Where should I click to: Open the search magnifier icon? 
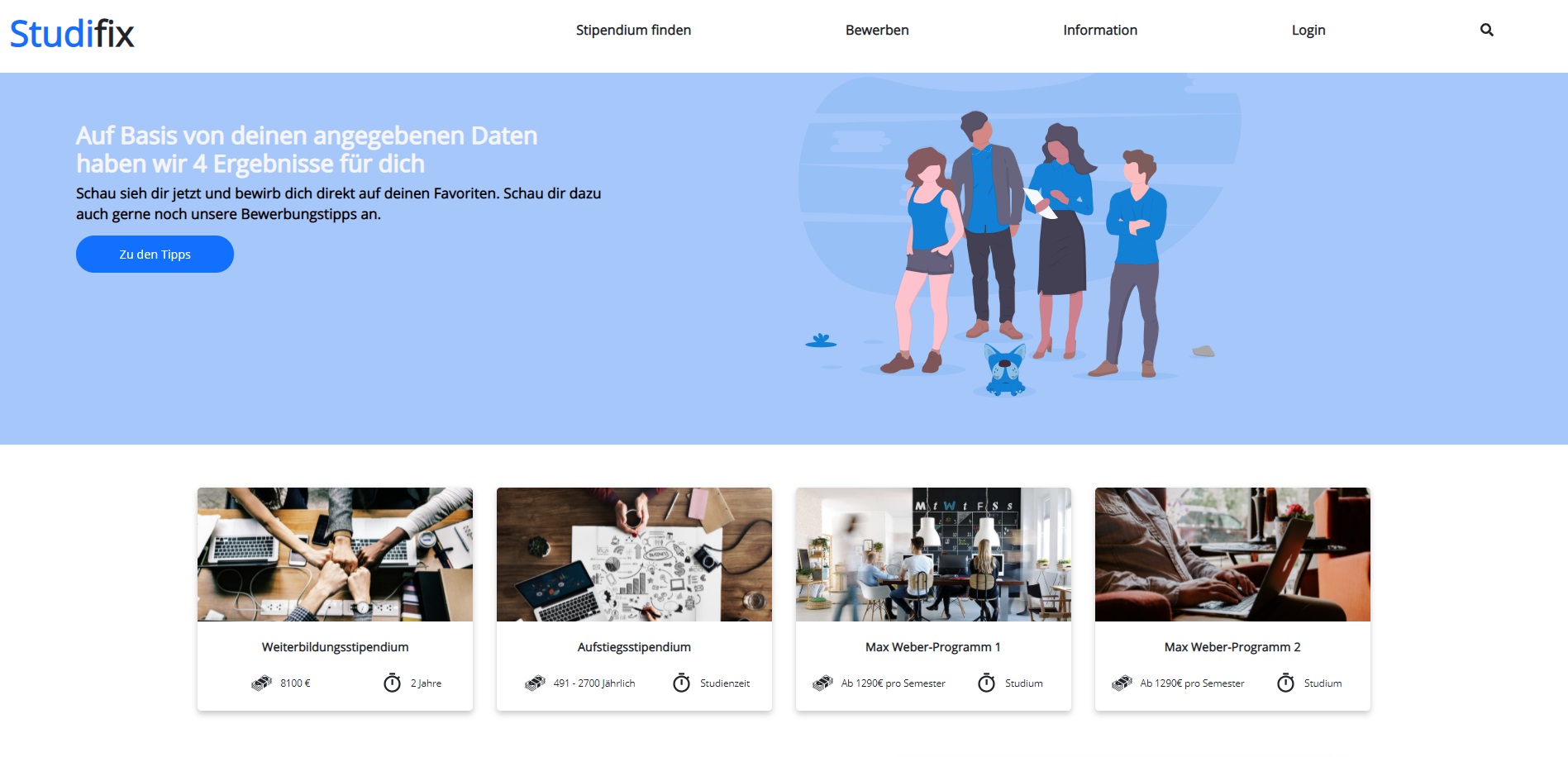1486,30
